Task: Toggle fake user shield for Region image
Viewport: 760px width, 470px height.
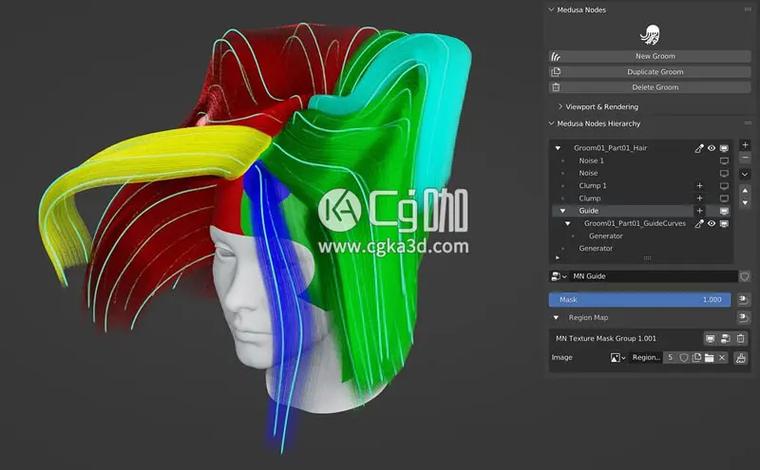Action: tap(683, 358)
